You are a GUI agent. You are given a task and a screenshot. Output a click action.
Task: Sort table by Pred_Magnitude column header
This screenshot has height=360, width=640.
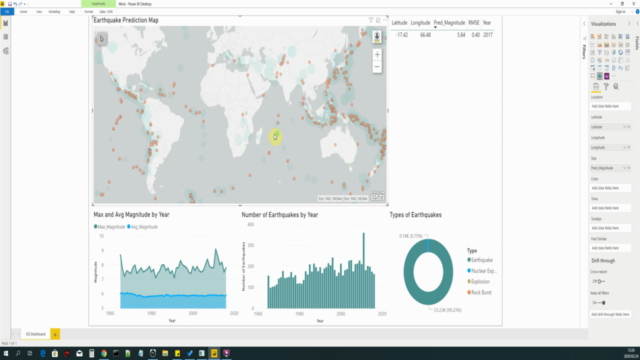tap(449, 23)
